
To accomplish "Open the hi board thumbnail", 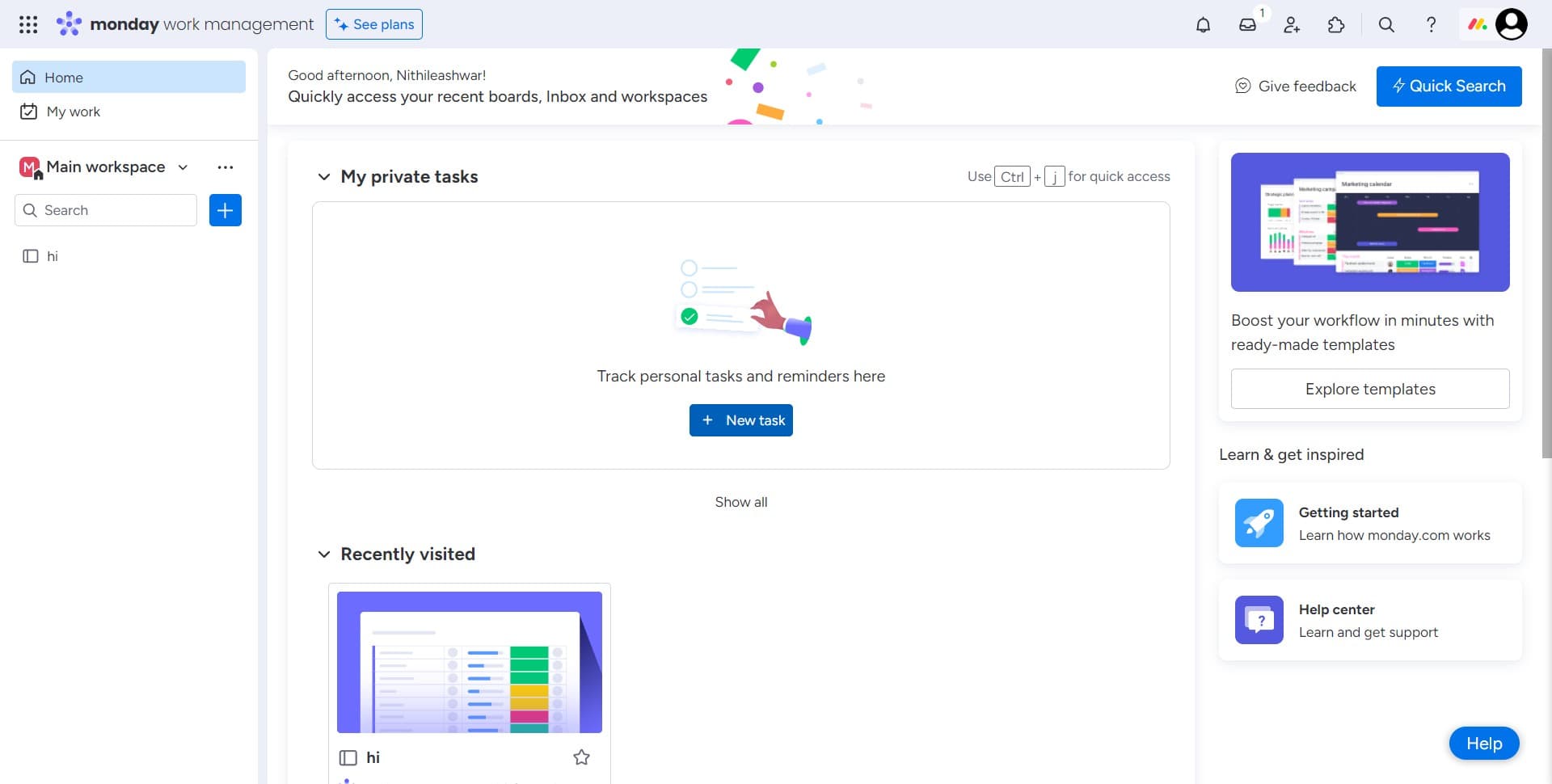I will (469, 661).
